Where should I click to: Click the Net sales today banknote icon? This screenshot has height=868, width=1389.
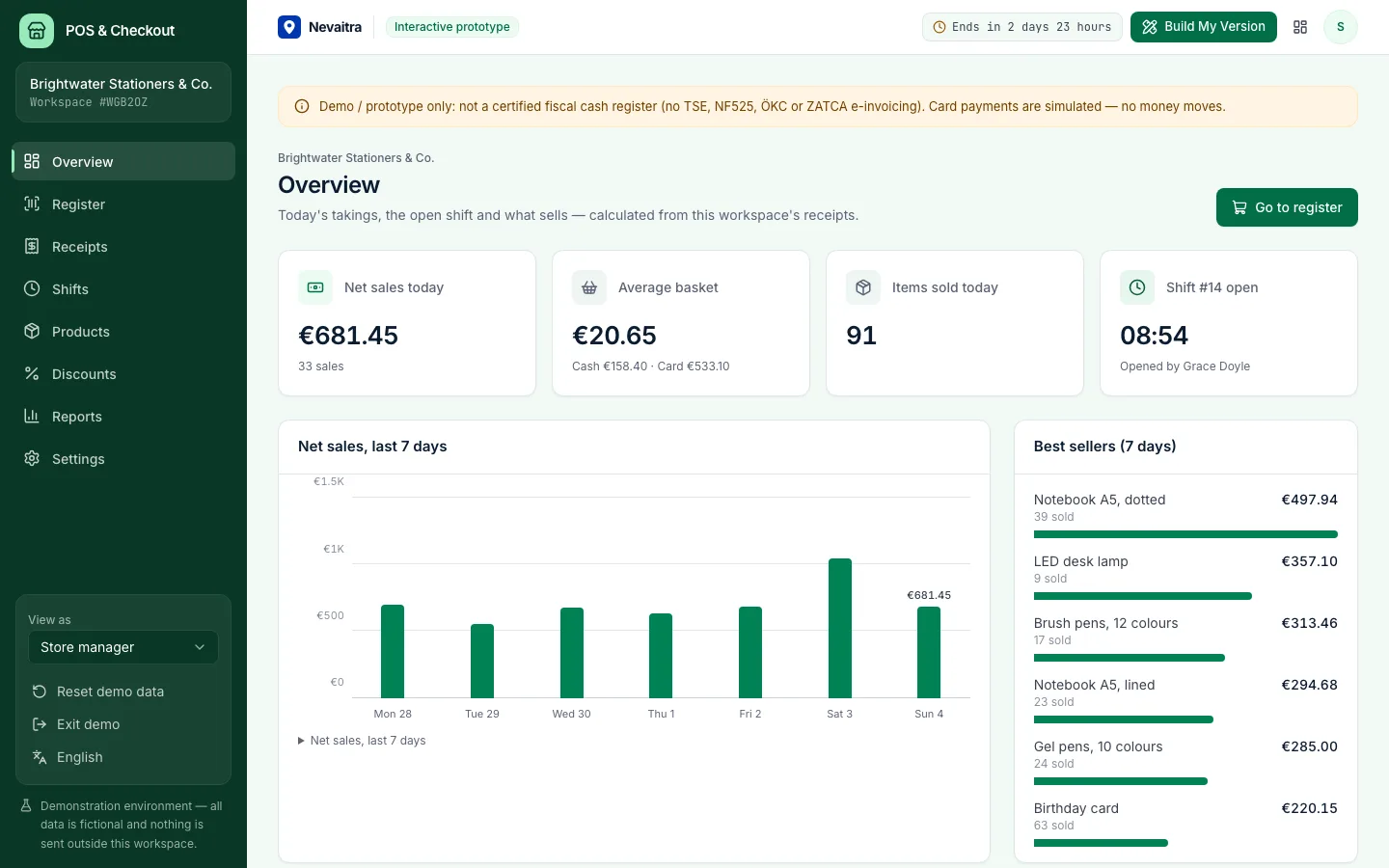(315, 287)
